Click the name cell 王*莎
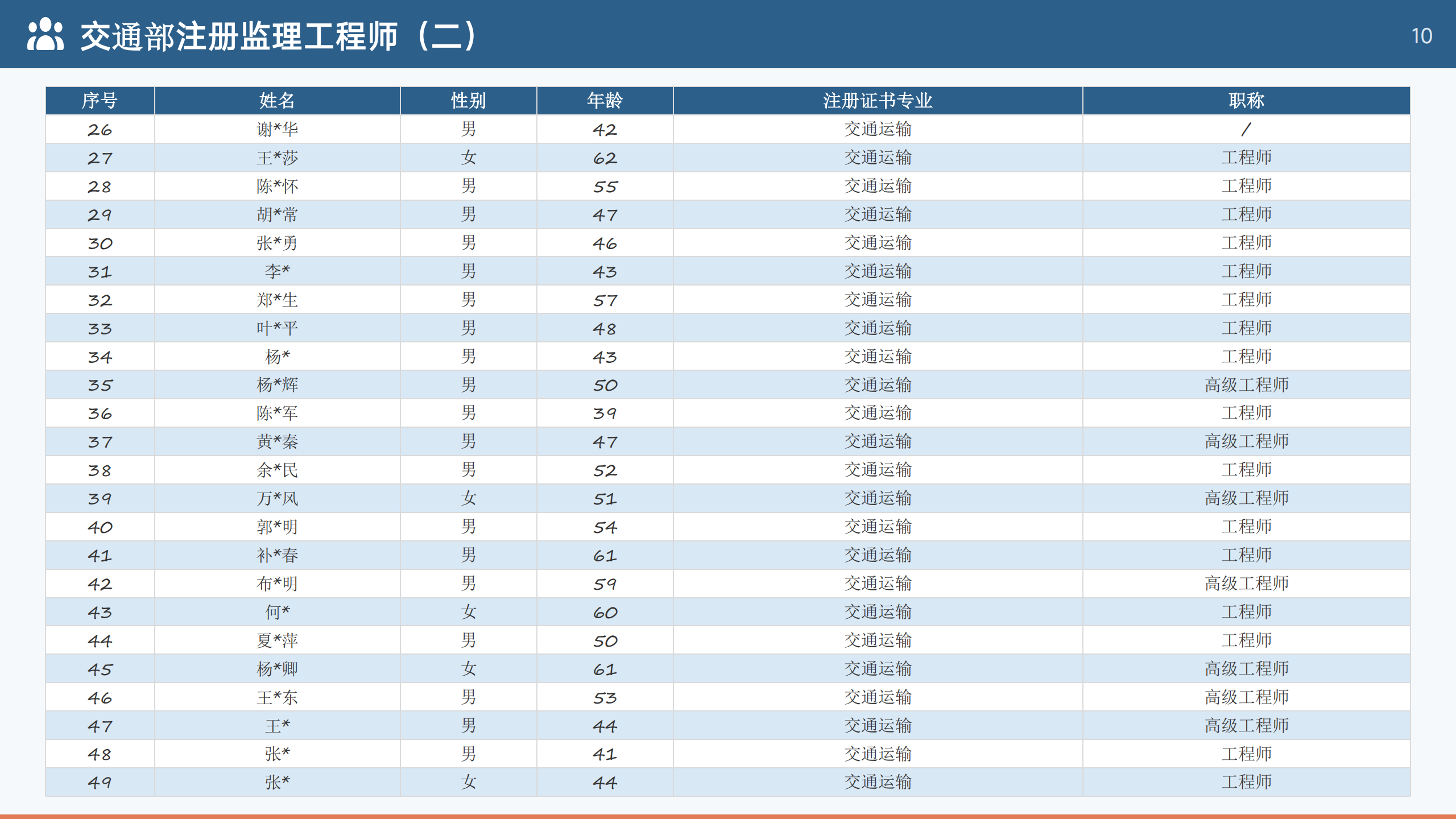Screen dimensions: 1456x819 coord(278,158)
